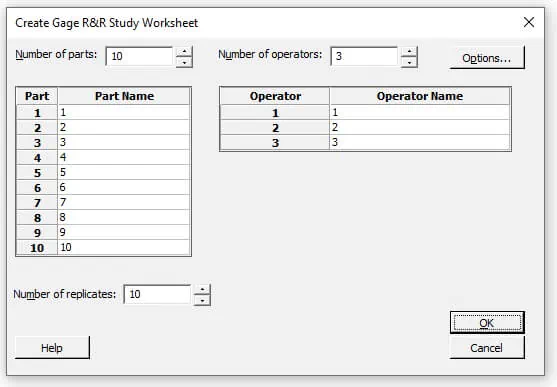Click the Operator Name column header
The height and width of the screenshot is (387, 557).
(x=420, y=96)
